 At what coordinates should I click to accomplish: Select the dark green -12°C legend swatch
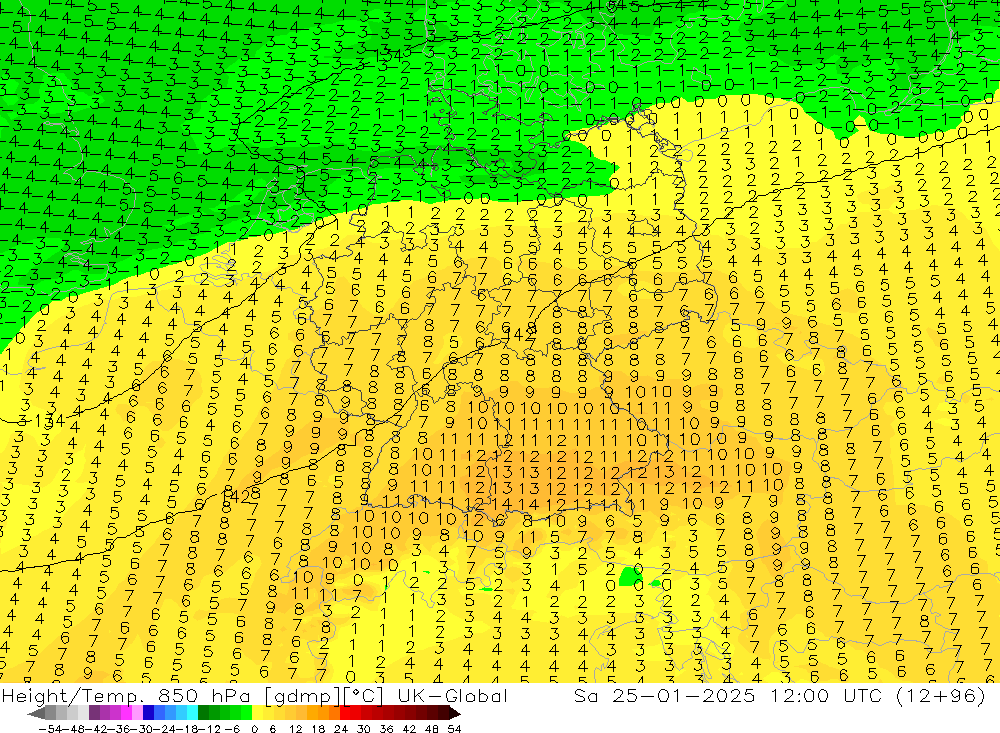click(x=203, y=713)
